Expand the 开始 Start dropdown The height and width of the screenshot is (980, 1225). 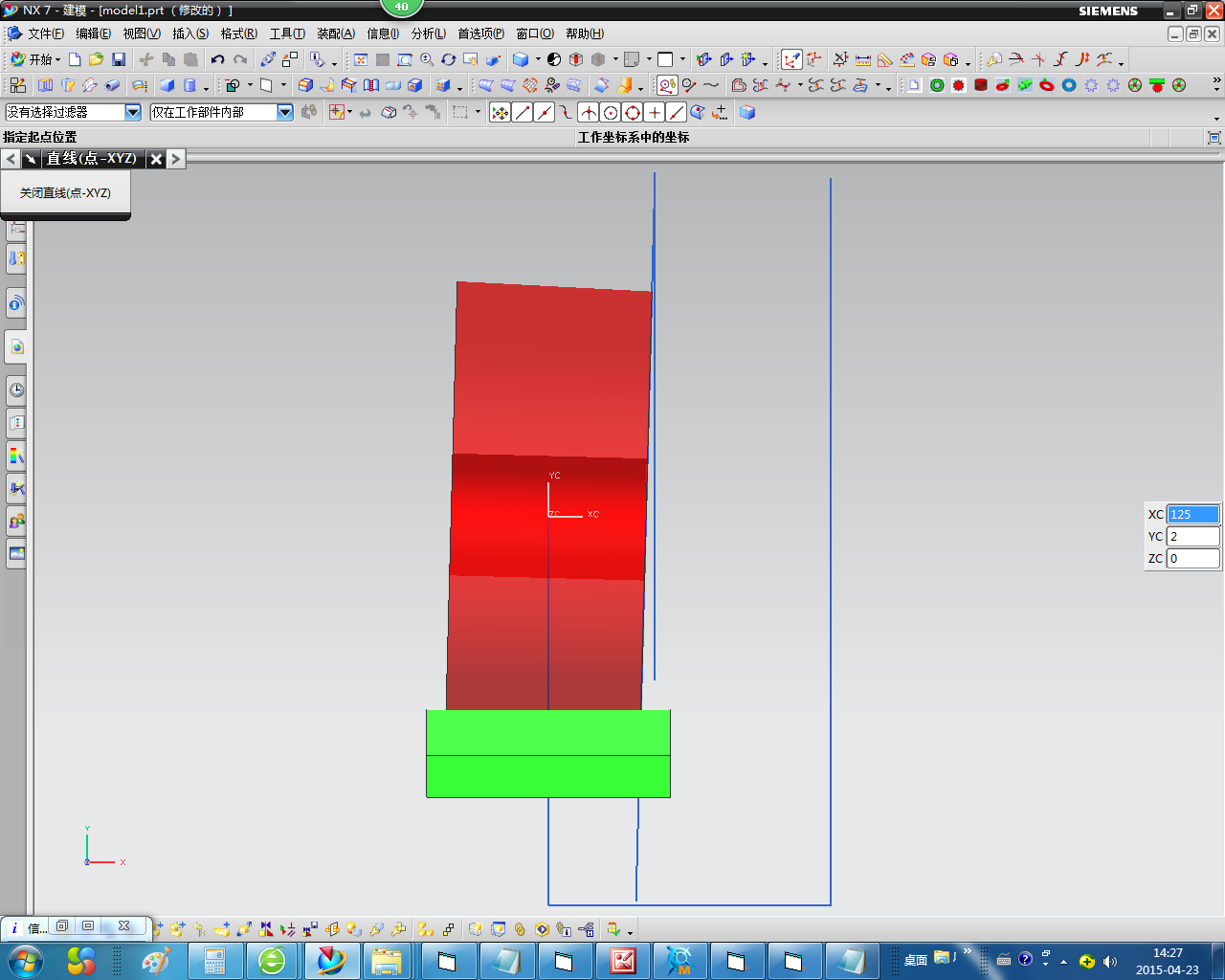34,59
